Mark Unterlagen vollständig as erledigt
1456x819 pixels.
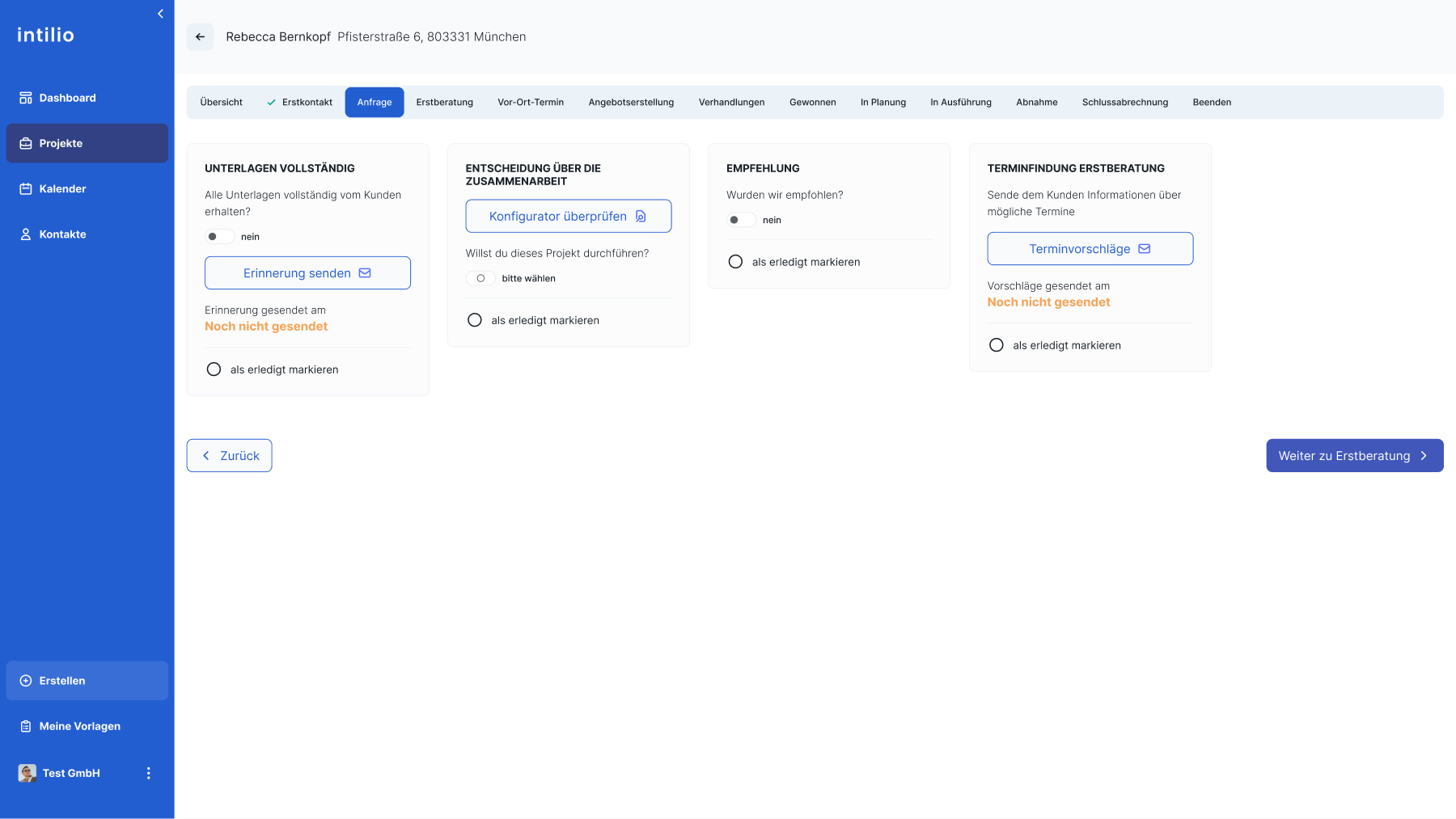coord(214,369)
